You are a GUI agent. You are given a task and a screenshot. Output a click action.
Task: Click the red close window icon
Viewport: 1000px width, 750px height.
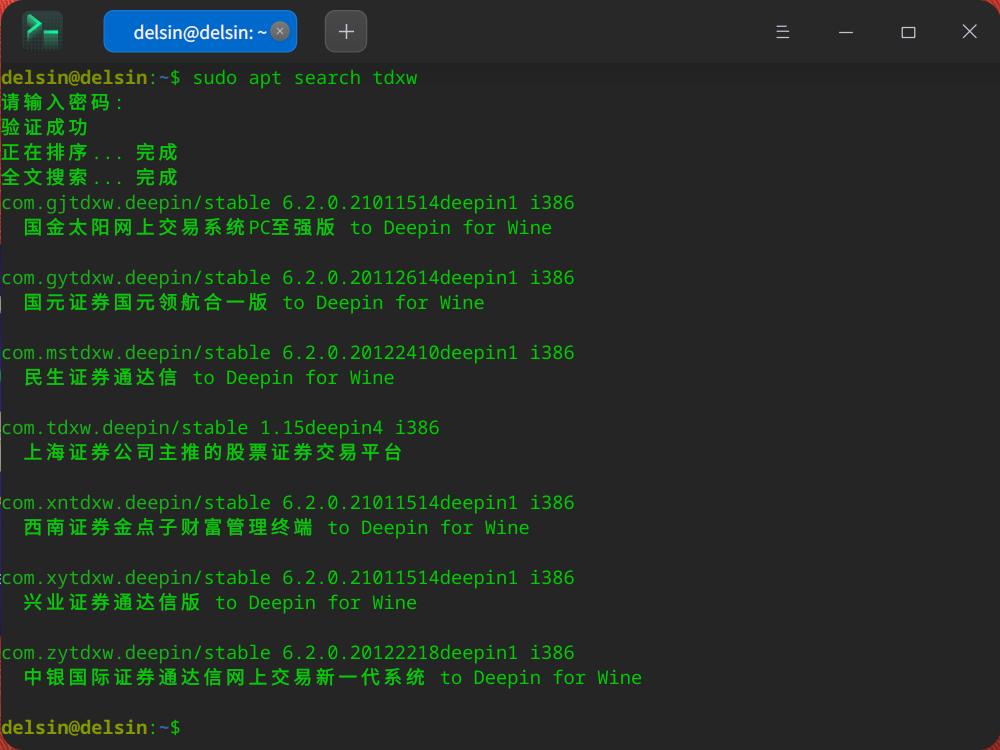[968, 31]
